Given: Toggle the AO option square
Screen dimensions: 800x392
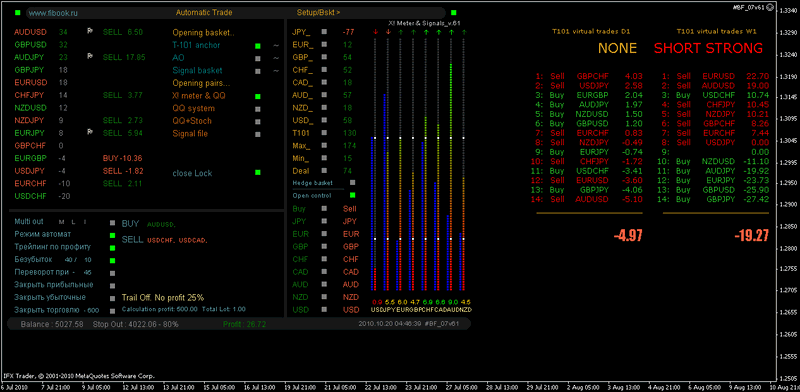Looking at the screenshot, I should pyautogui.click(x=258, y=58).
